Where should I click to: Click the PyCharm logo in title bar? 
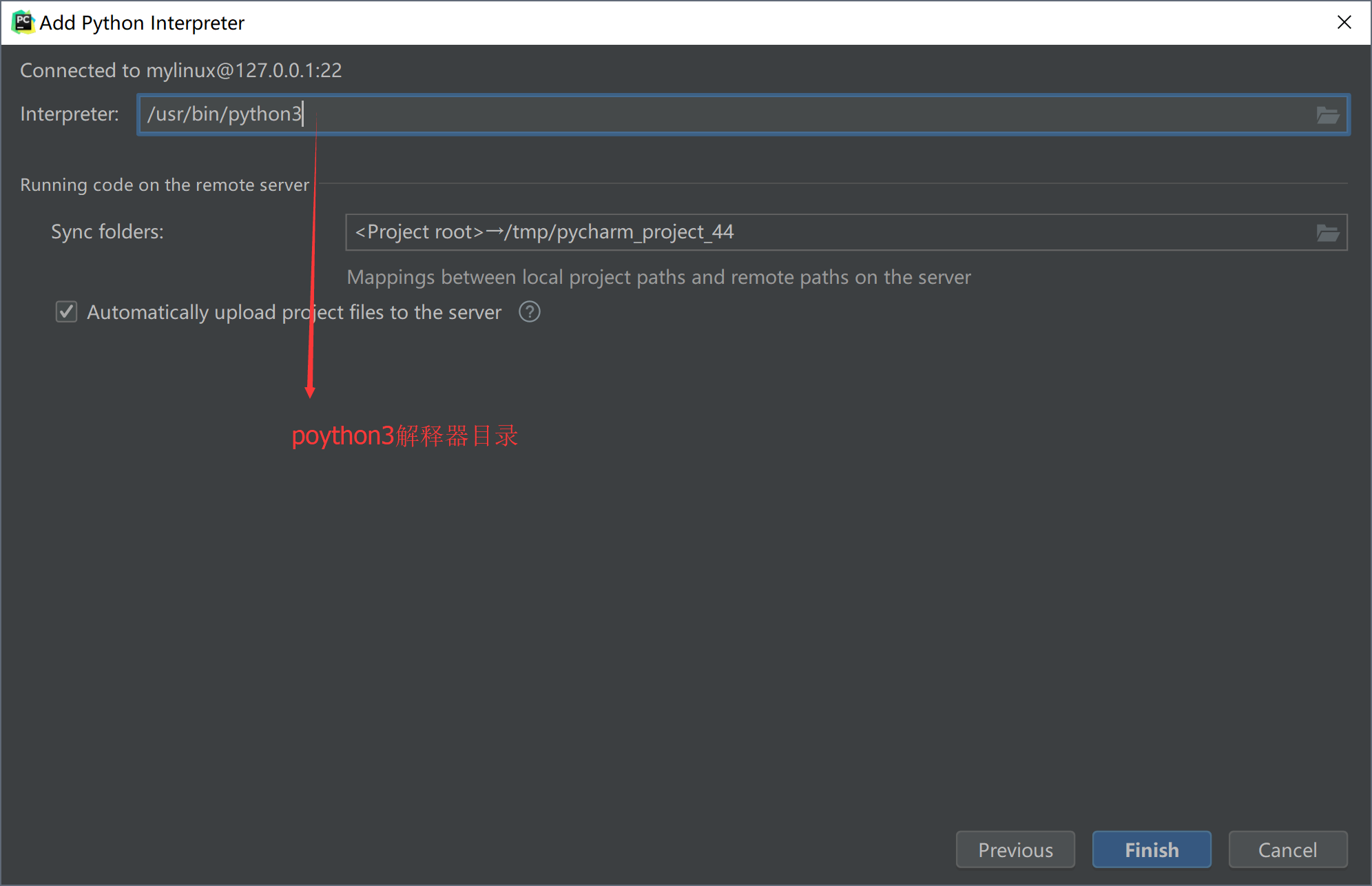tap(23, 22)
